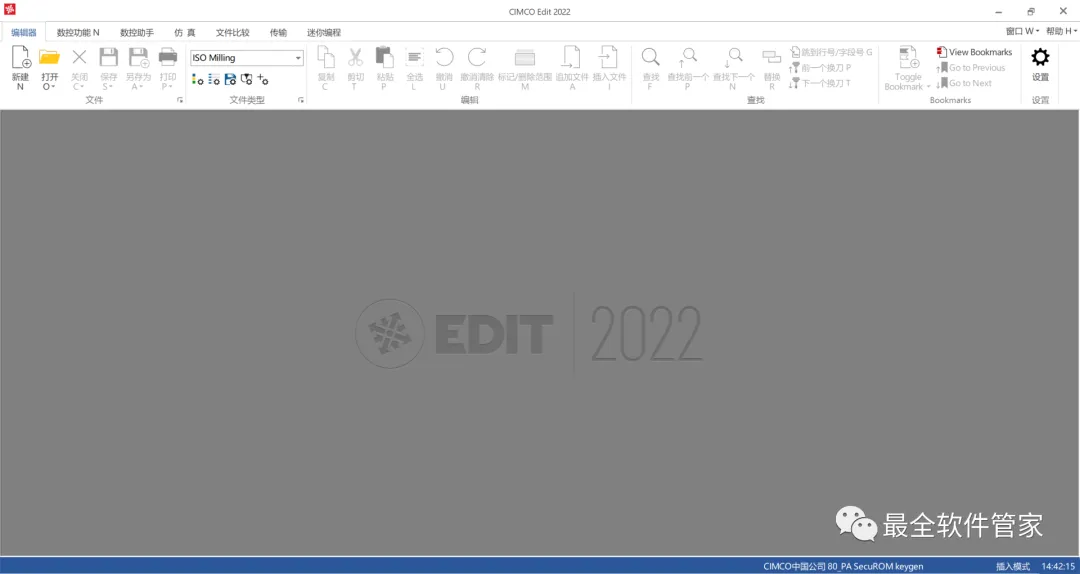Switch to the 仿真 tab

(x=185, y=32)
